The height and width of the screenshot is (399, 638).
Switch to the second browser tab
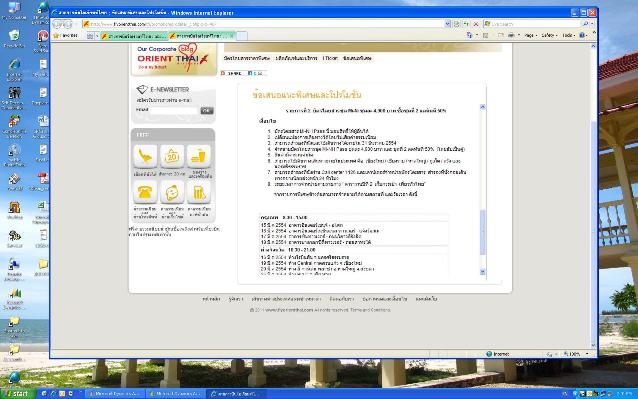click(x=201, y=36)
